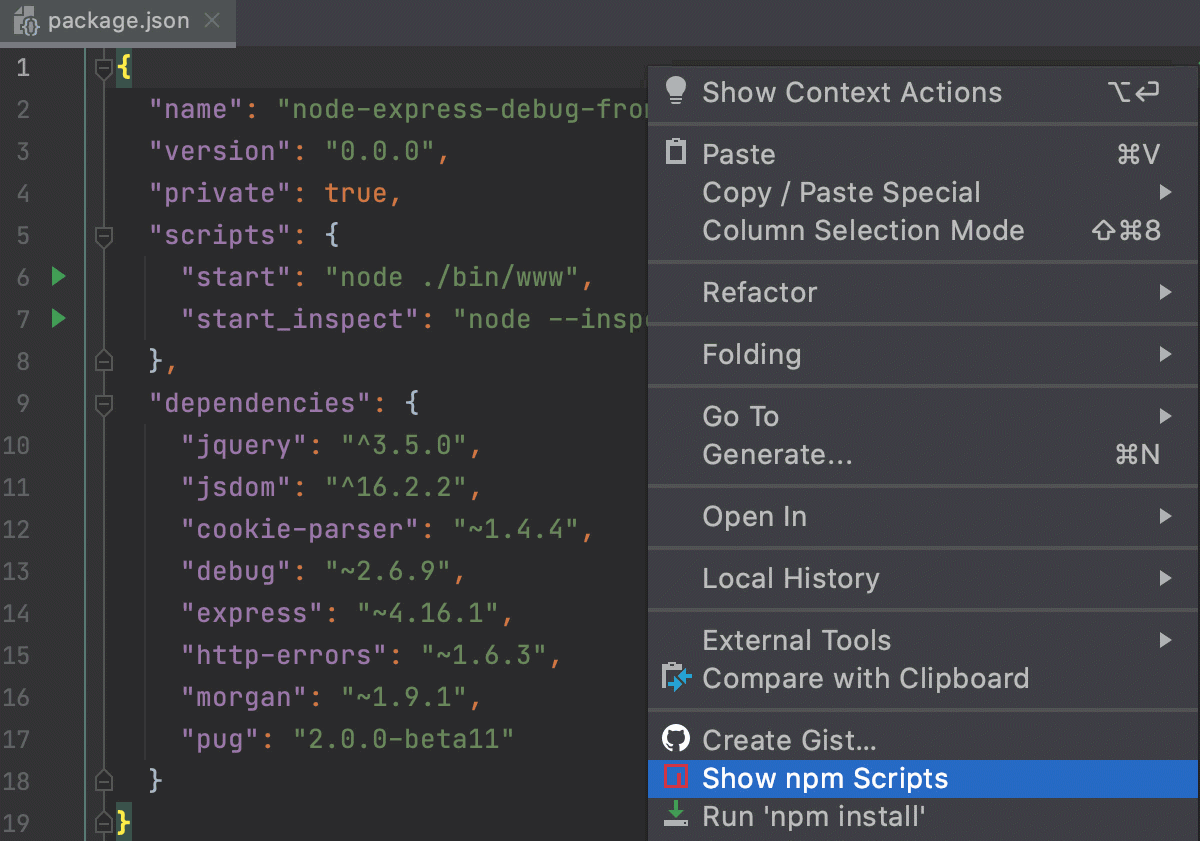The image size is (1200, 841).
Task: Collapse the scripts block using the gutter arrow
Action: point(103,235)
